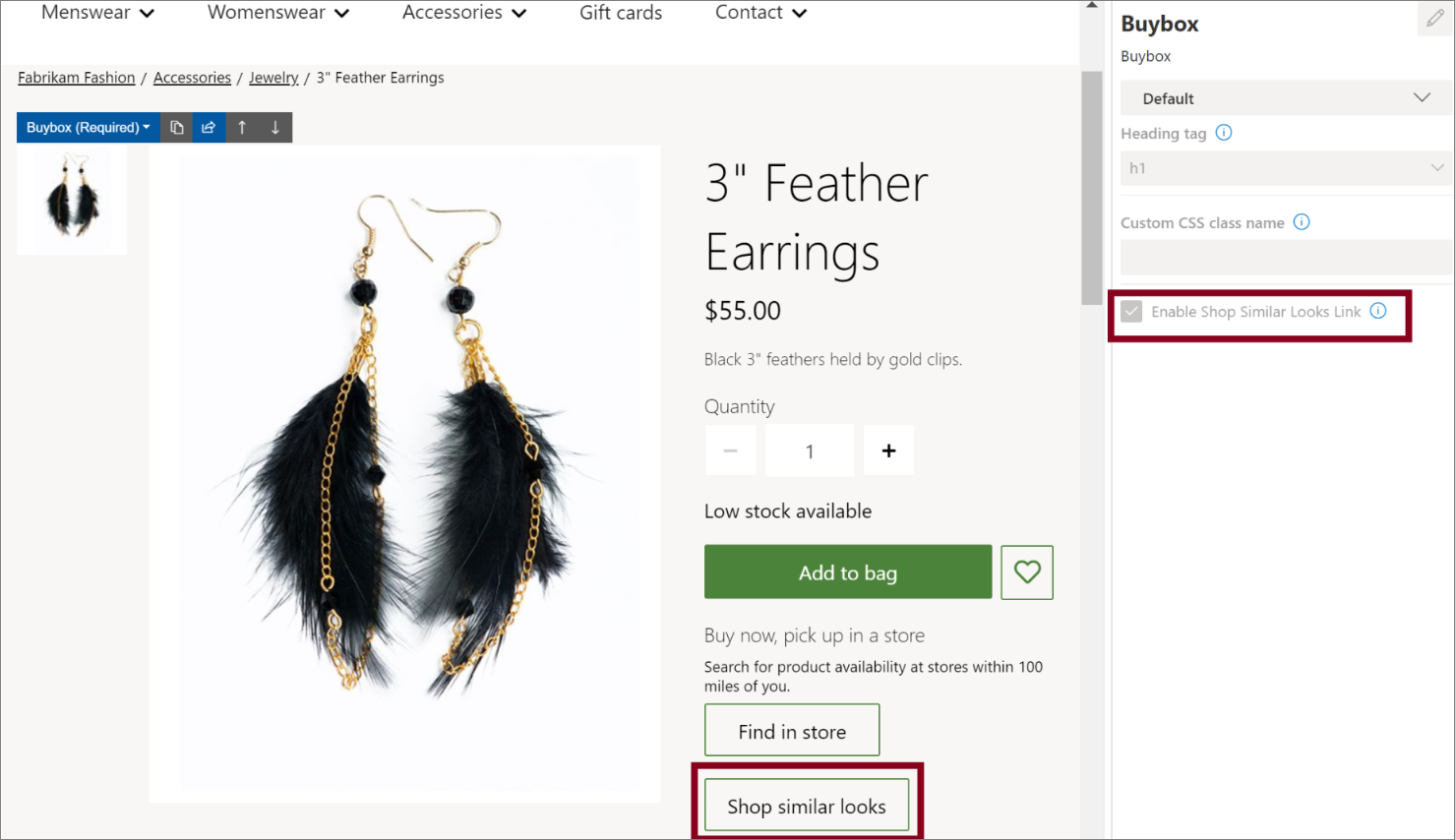Click info icon next to Heading tag
The image size is (1455, 840).
coord(1224,133)
